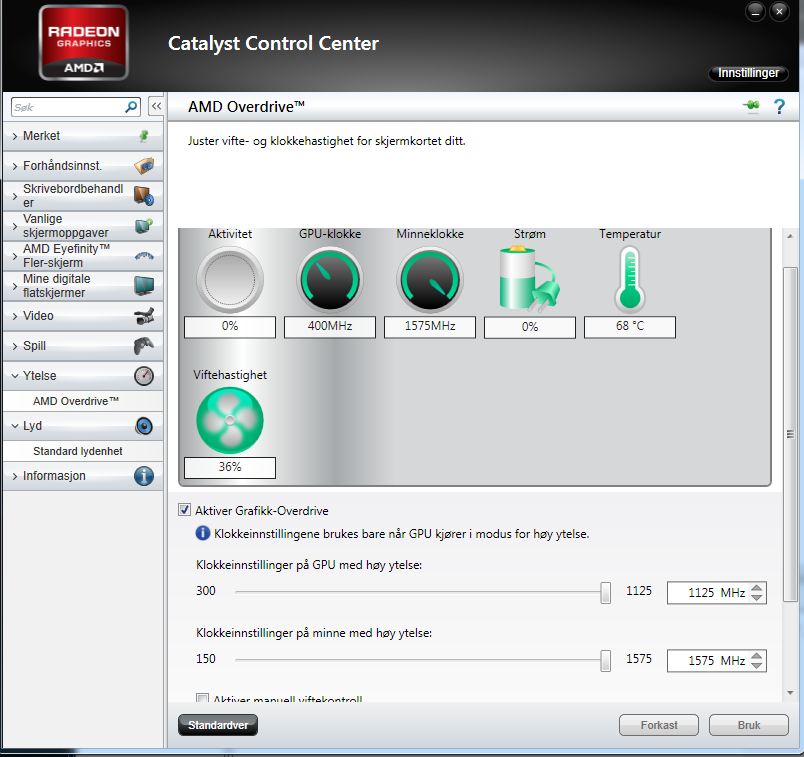Click the search magnifier icon

tap(131, 107)
